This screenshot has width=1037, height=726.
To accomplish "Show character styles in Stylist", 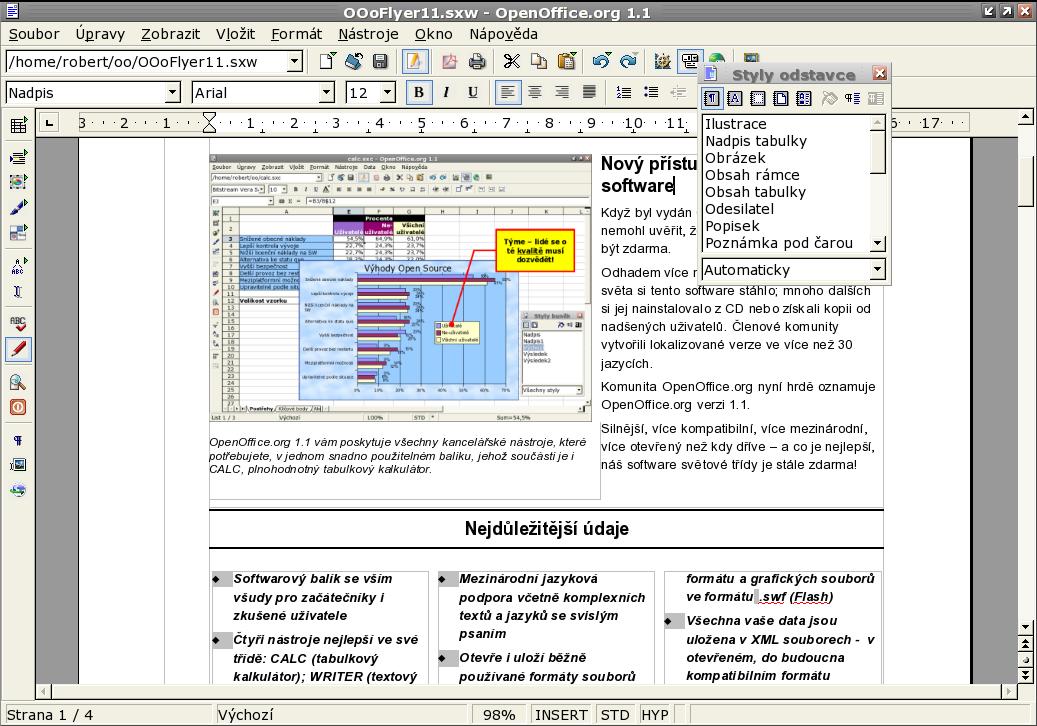I will [735, 99].
